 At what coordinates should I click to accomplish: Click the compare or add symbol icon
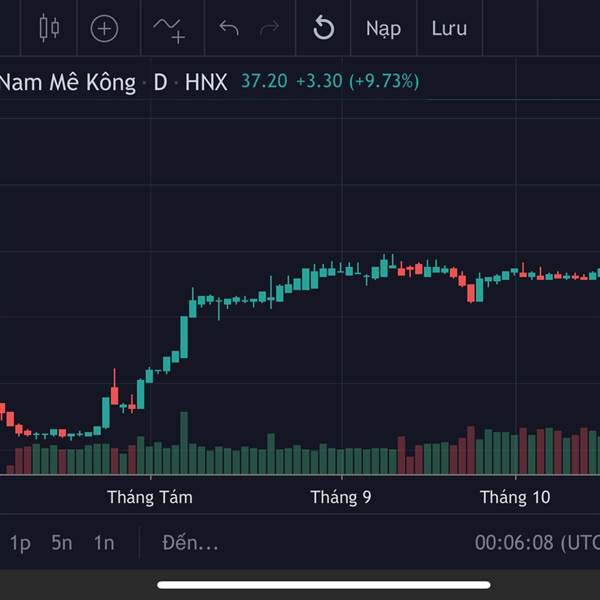pos(104,28)
